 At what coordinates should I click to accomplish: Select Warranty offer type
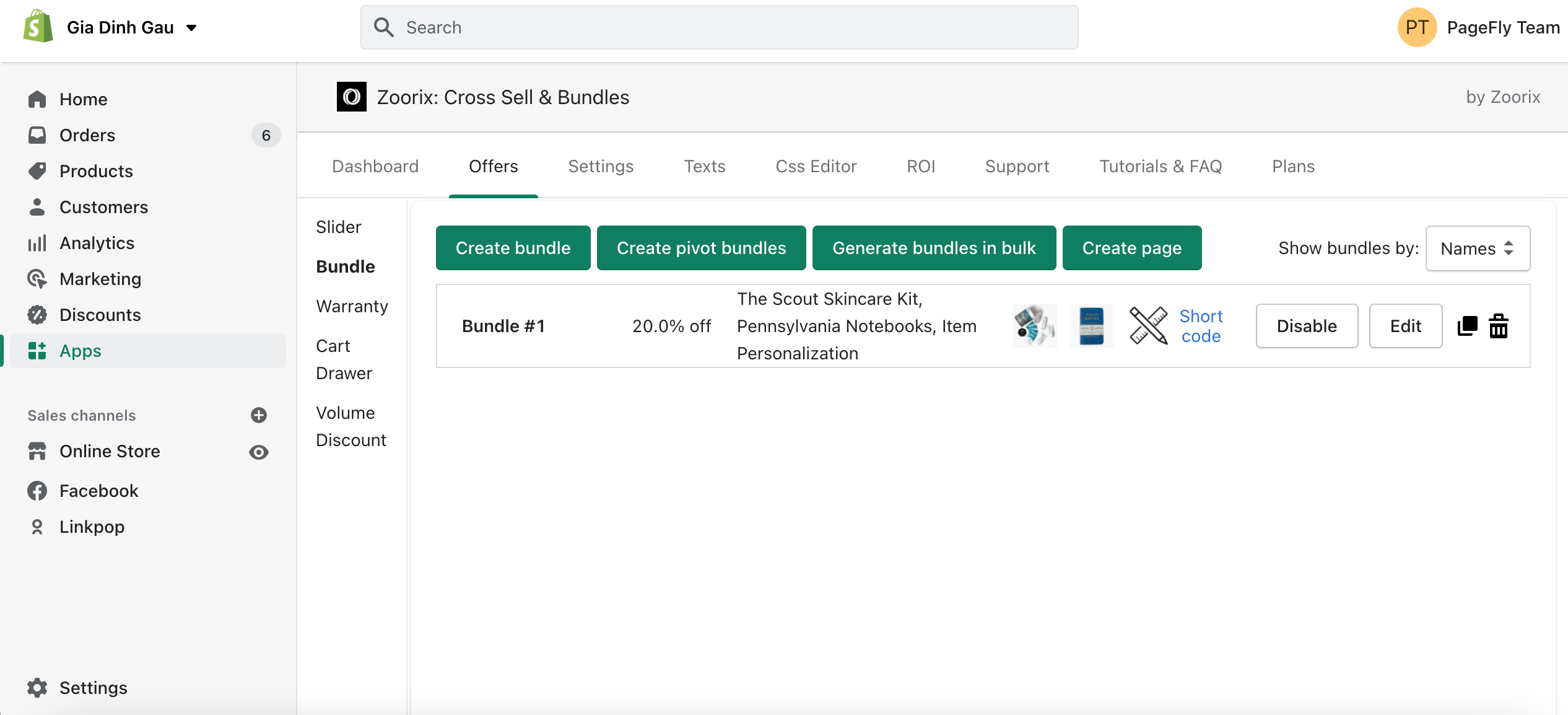point(352,306)
